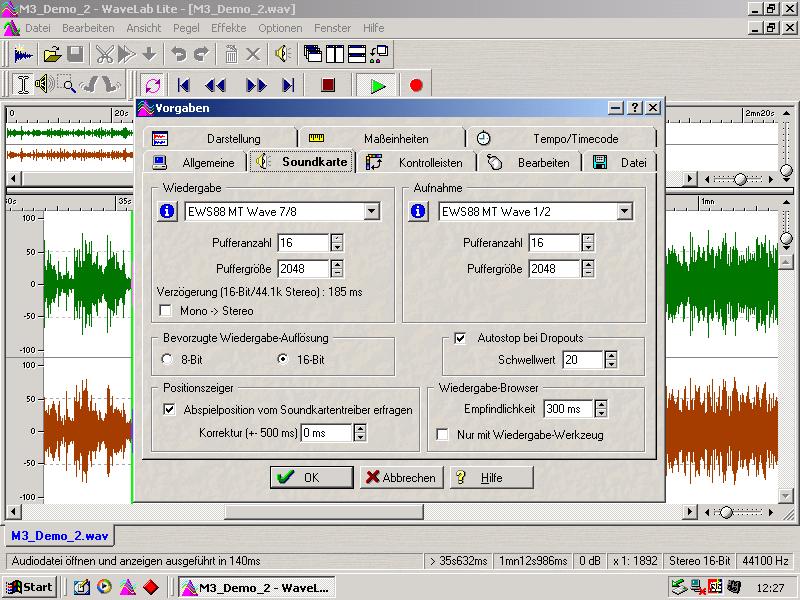Tile windows stacked via toolbar icon
Screen dimensions: 800x600
tap(357, 54)
